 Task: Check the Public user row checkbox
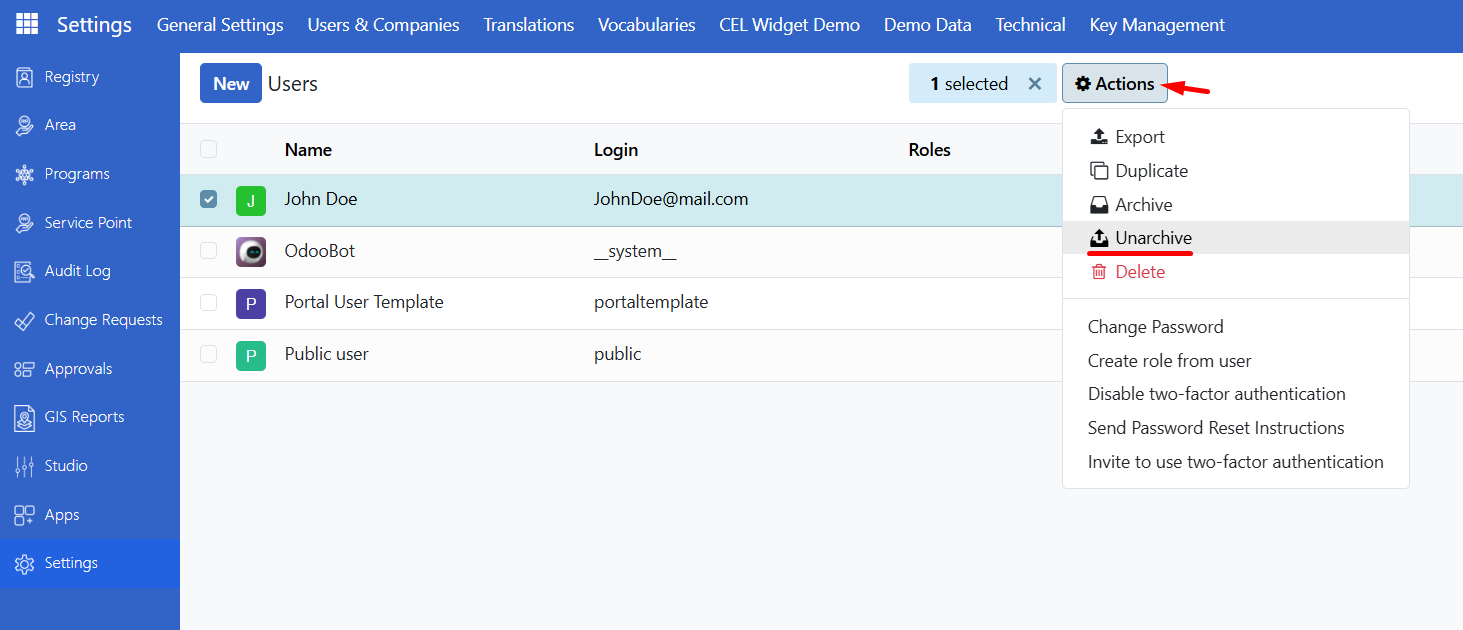pos(208,354)
